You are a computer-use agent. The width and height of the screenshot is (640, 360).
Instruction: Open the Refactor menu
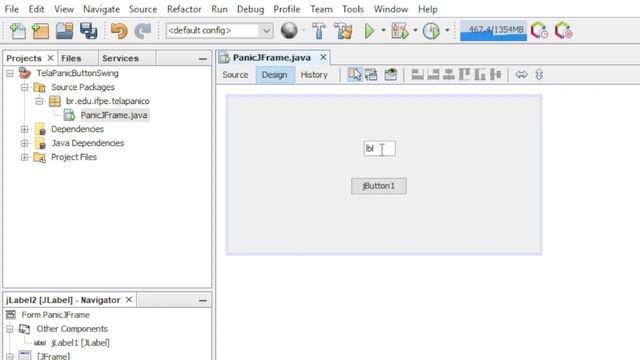[184, 9]
